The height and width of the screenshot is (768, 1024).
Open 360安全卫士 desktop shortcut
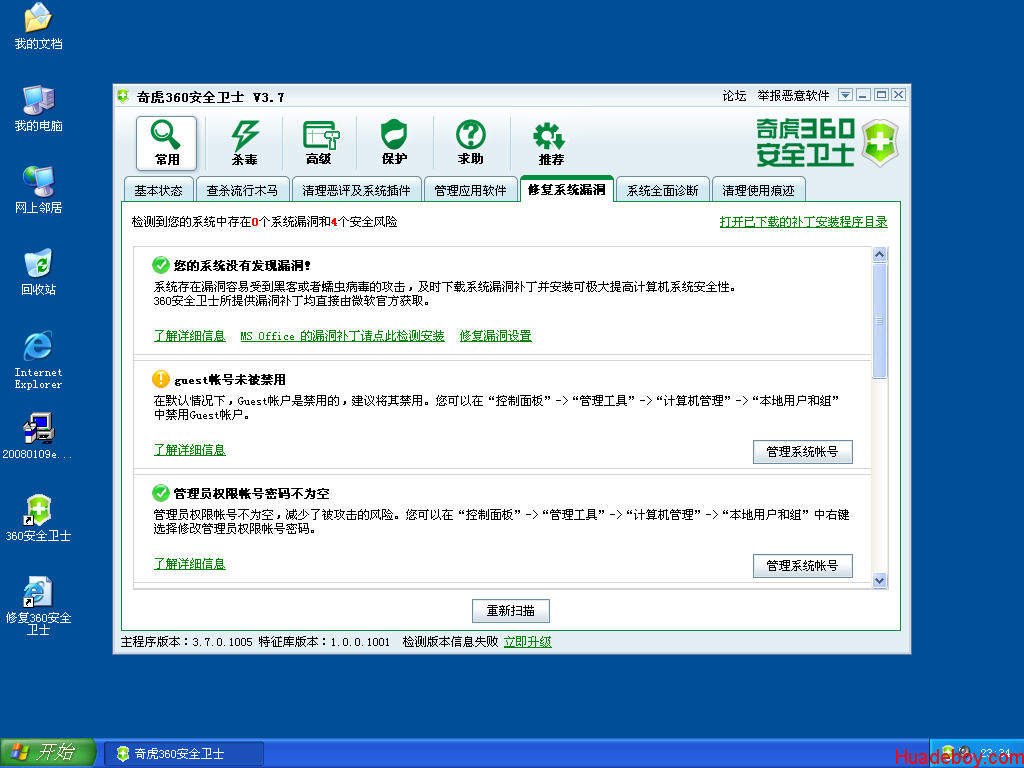pos(38,519)
